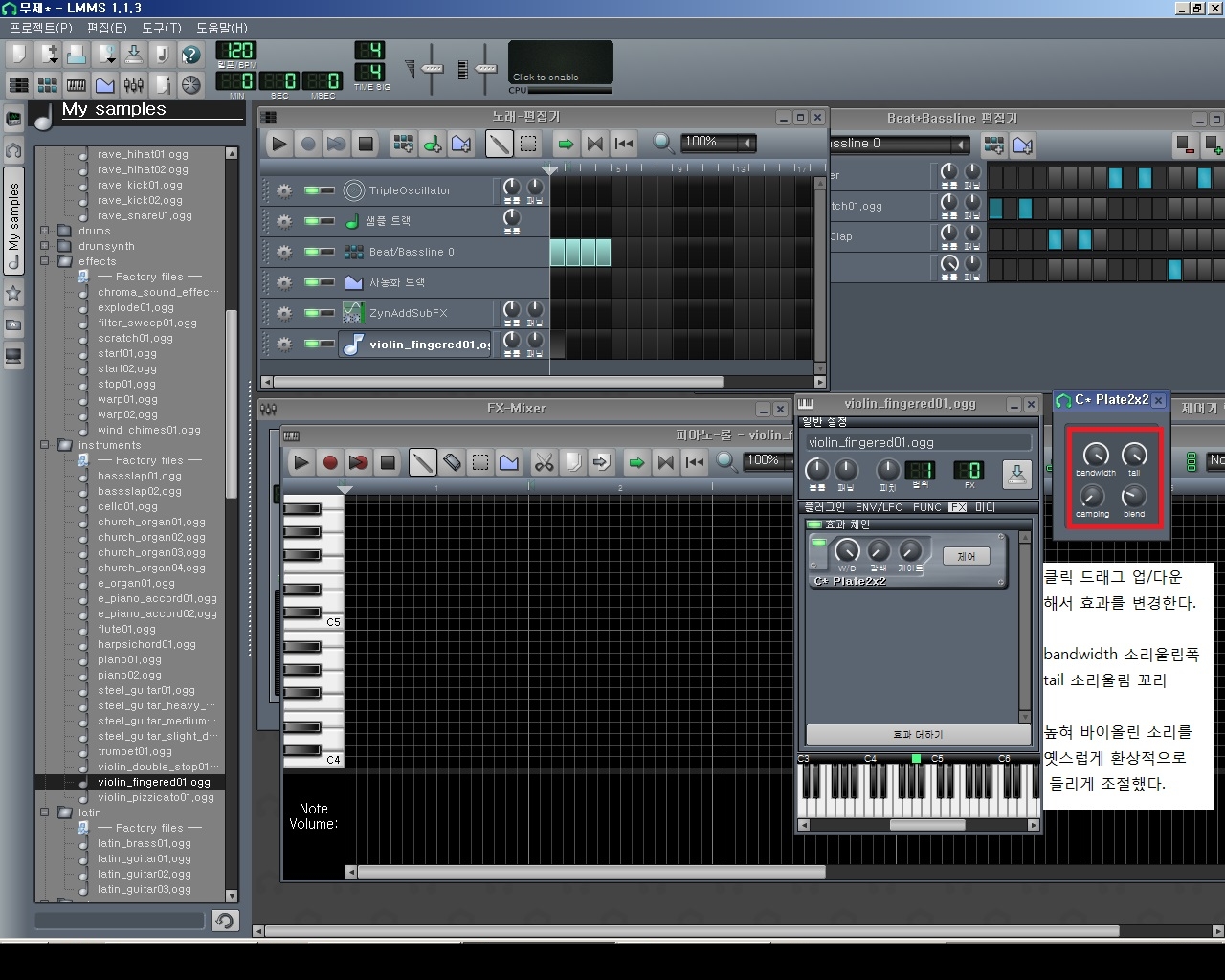Stop playback in Song Editor

pos(365,144)
